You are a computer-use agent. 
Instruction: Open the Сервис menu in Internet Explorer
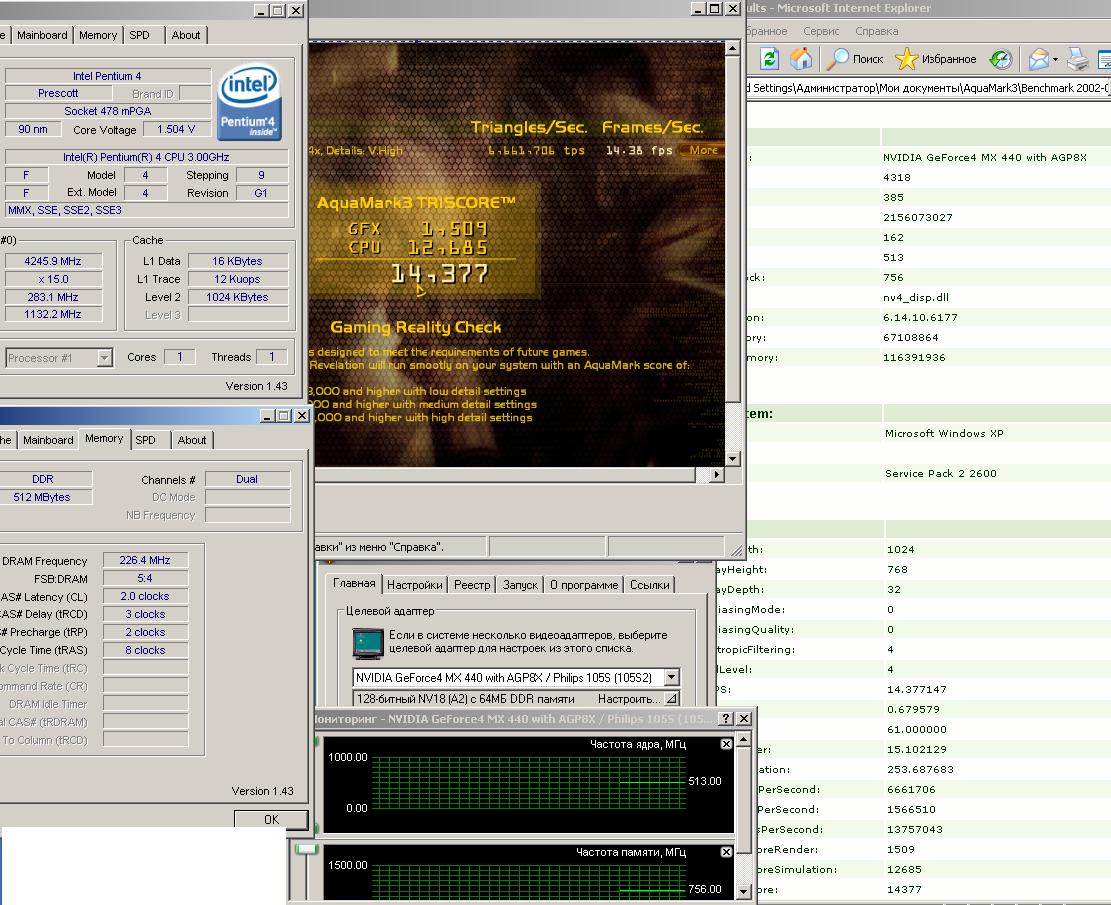point(821,31)
